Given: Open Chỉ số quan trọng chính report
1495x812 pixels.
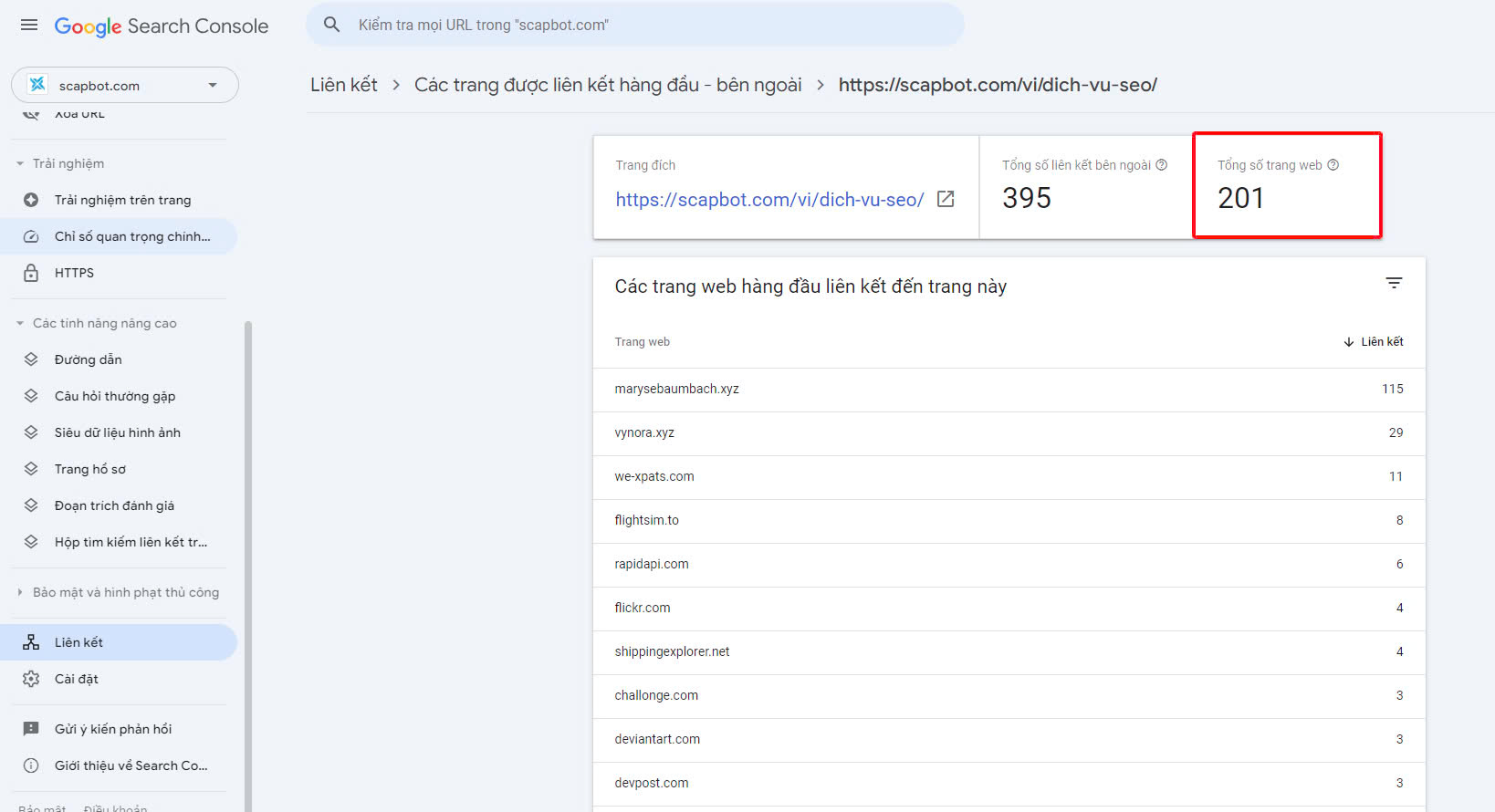Looking at the screenshot, I should [x=119, y=236].
